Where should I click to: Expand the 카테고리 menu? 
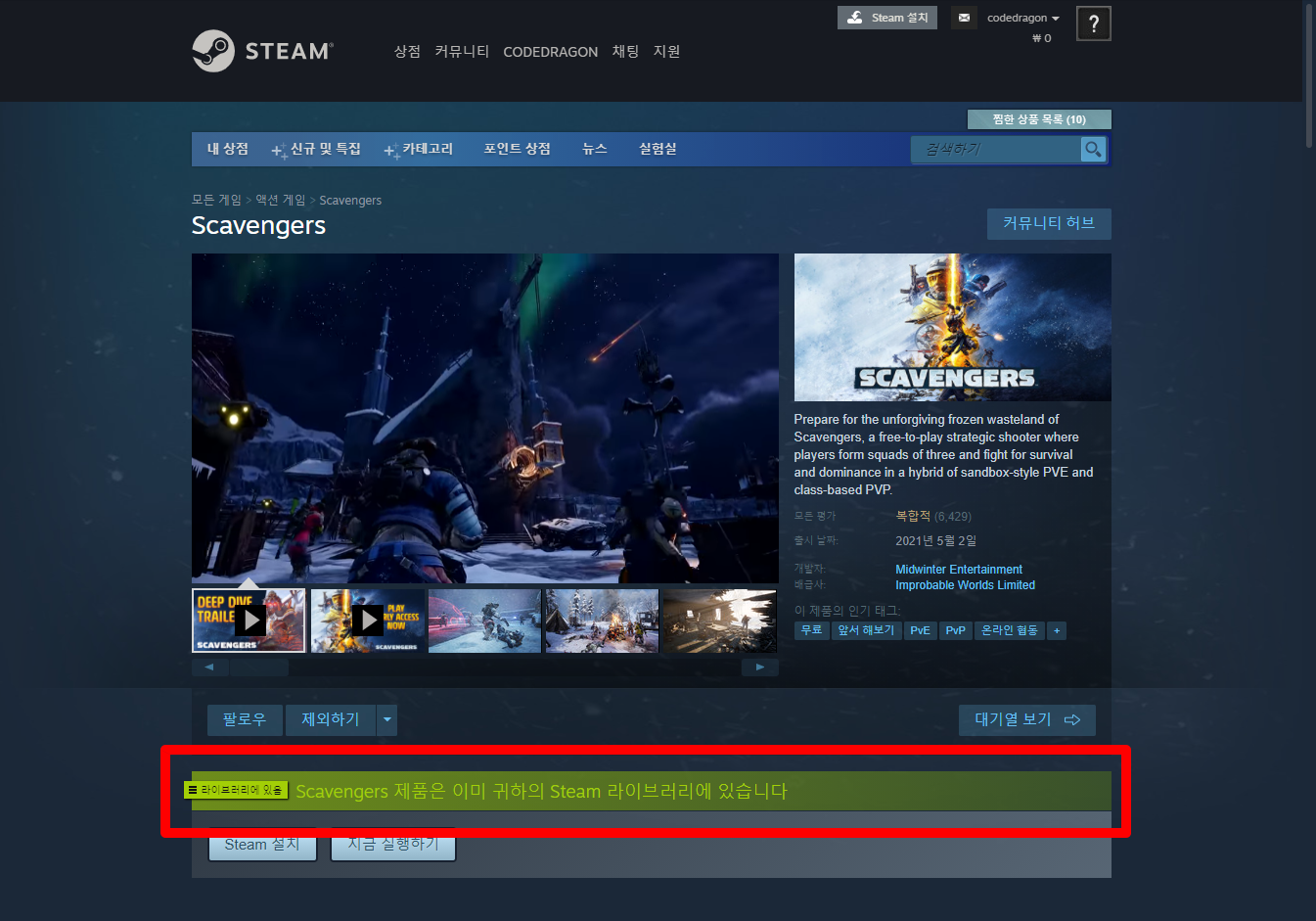[419, 149]
